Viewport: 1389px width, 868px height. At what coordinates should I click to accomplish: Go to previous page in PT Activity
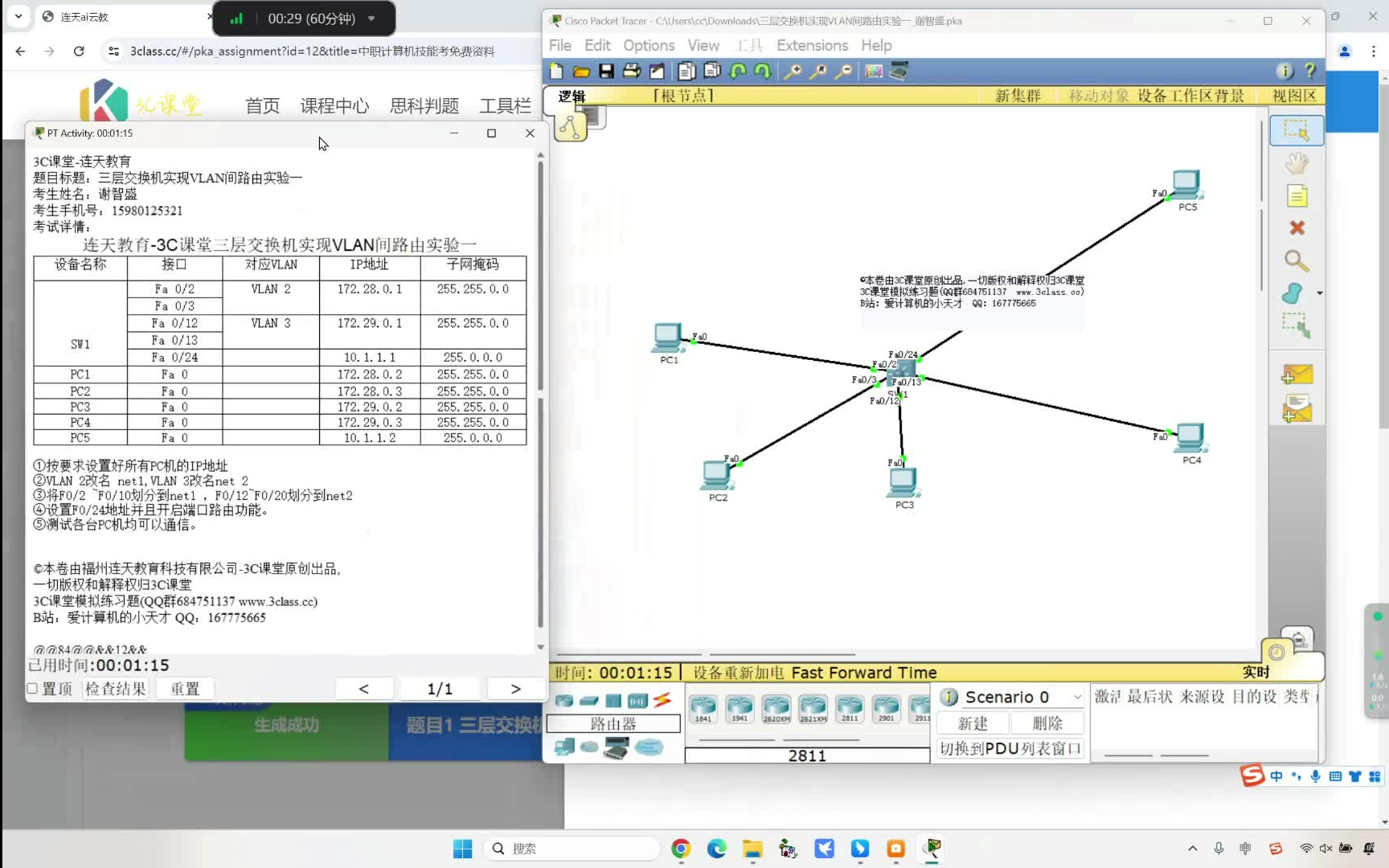(363, 689)
